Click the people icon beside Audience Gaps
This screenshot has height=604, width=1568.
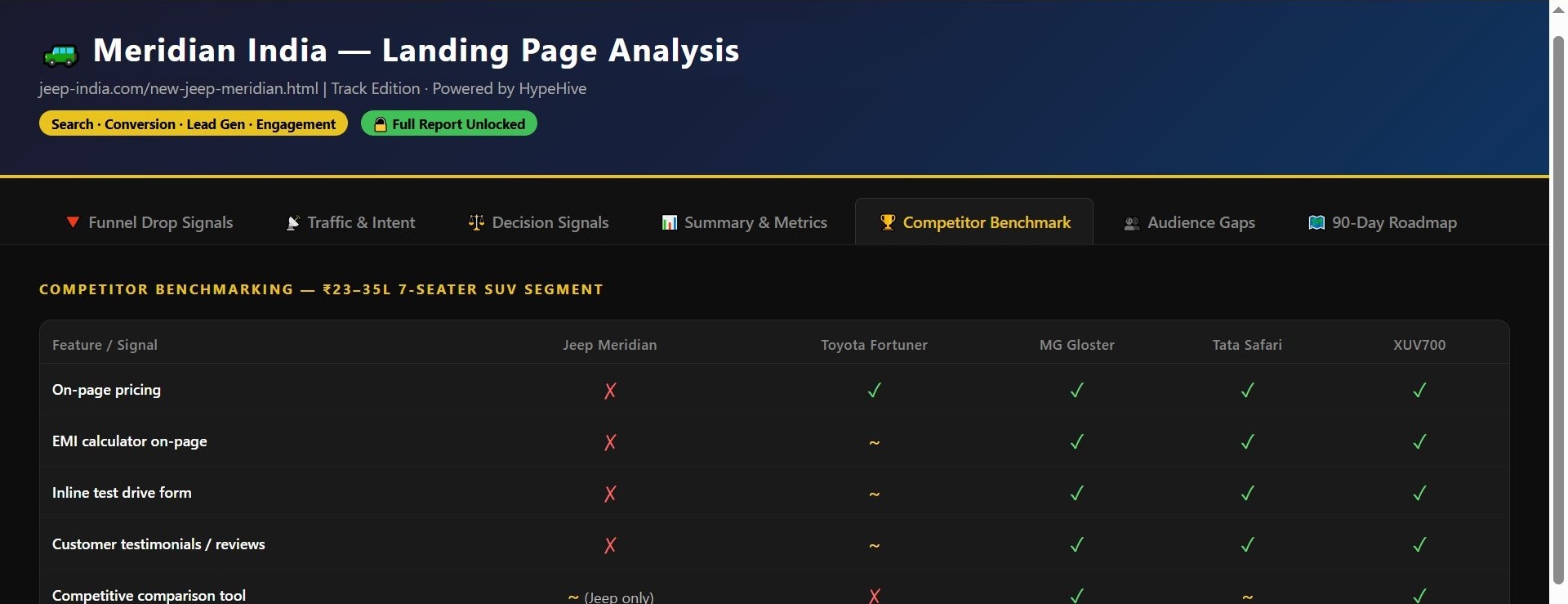1131,223
